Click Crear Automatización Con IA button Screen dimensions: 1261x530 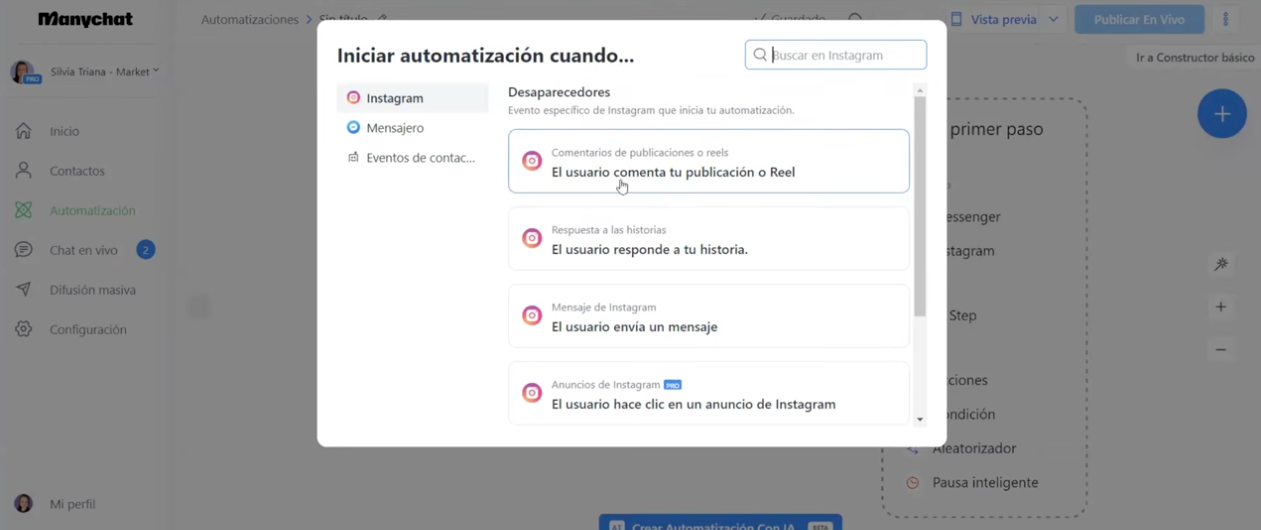[x=720, y=522]
